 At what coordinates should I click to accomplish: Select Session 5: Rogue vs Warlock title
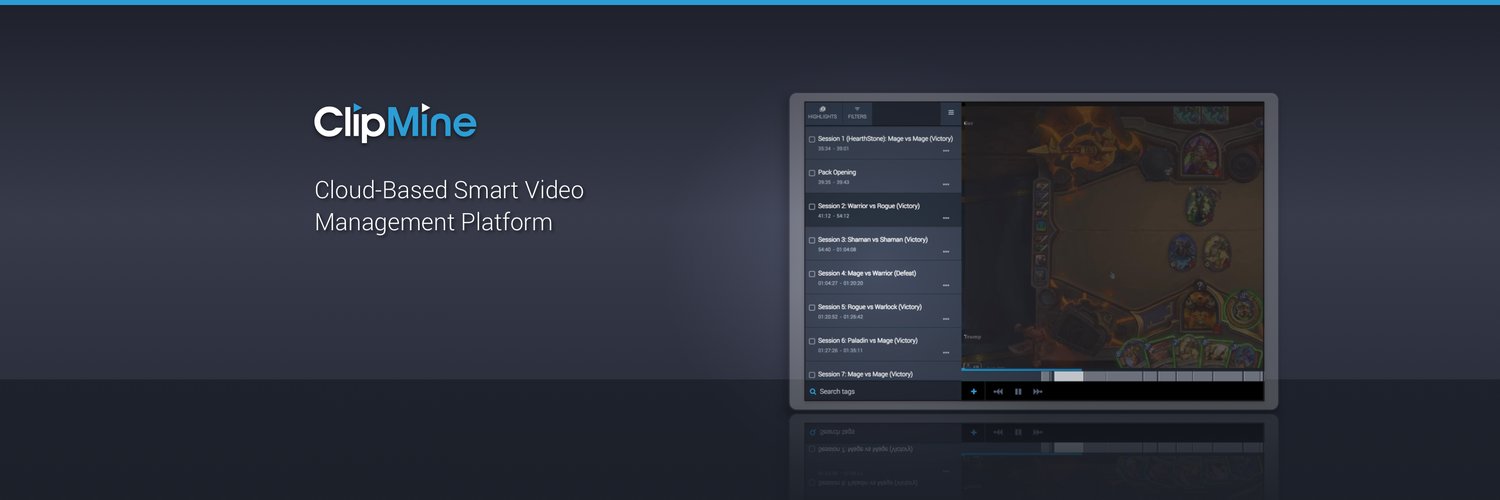pyautogui.click(x=870, y=307)
